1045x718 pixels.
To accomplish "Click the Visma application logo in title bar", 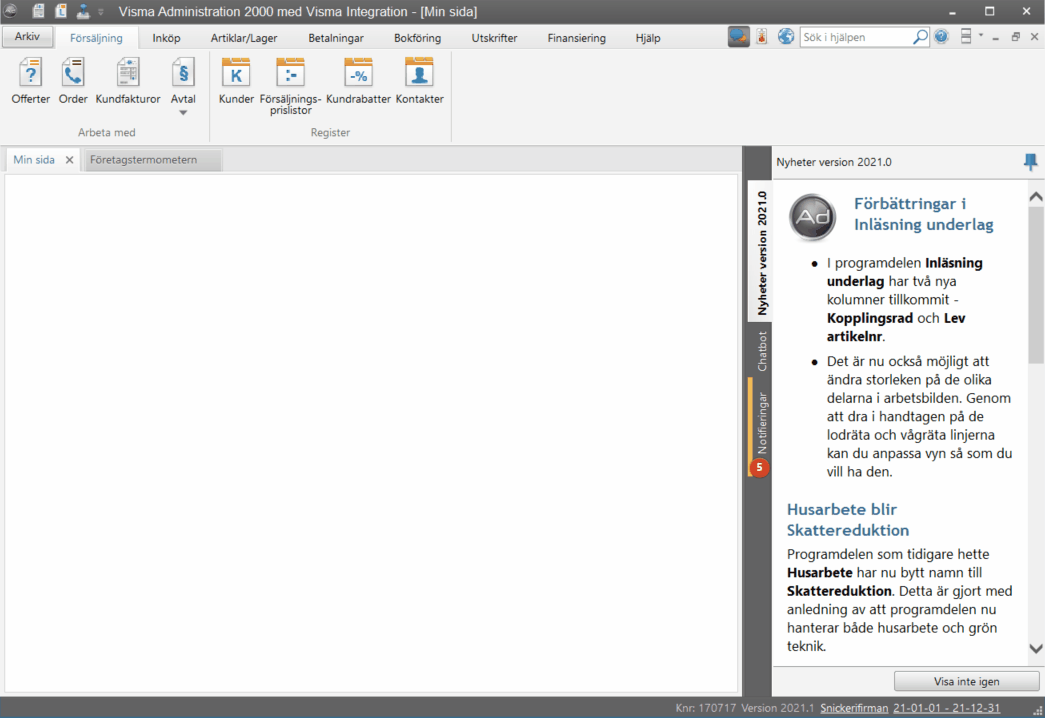I will [x=11, y=11].
